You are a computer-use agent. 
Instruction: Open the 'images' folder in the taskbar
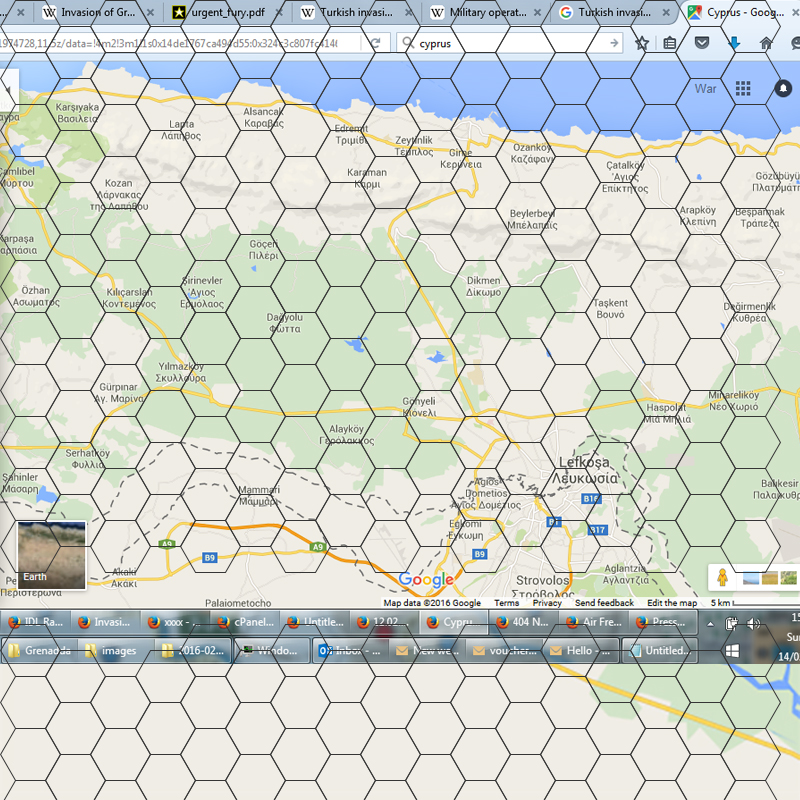tap(116, 651)
